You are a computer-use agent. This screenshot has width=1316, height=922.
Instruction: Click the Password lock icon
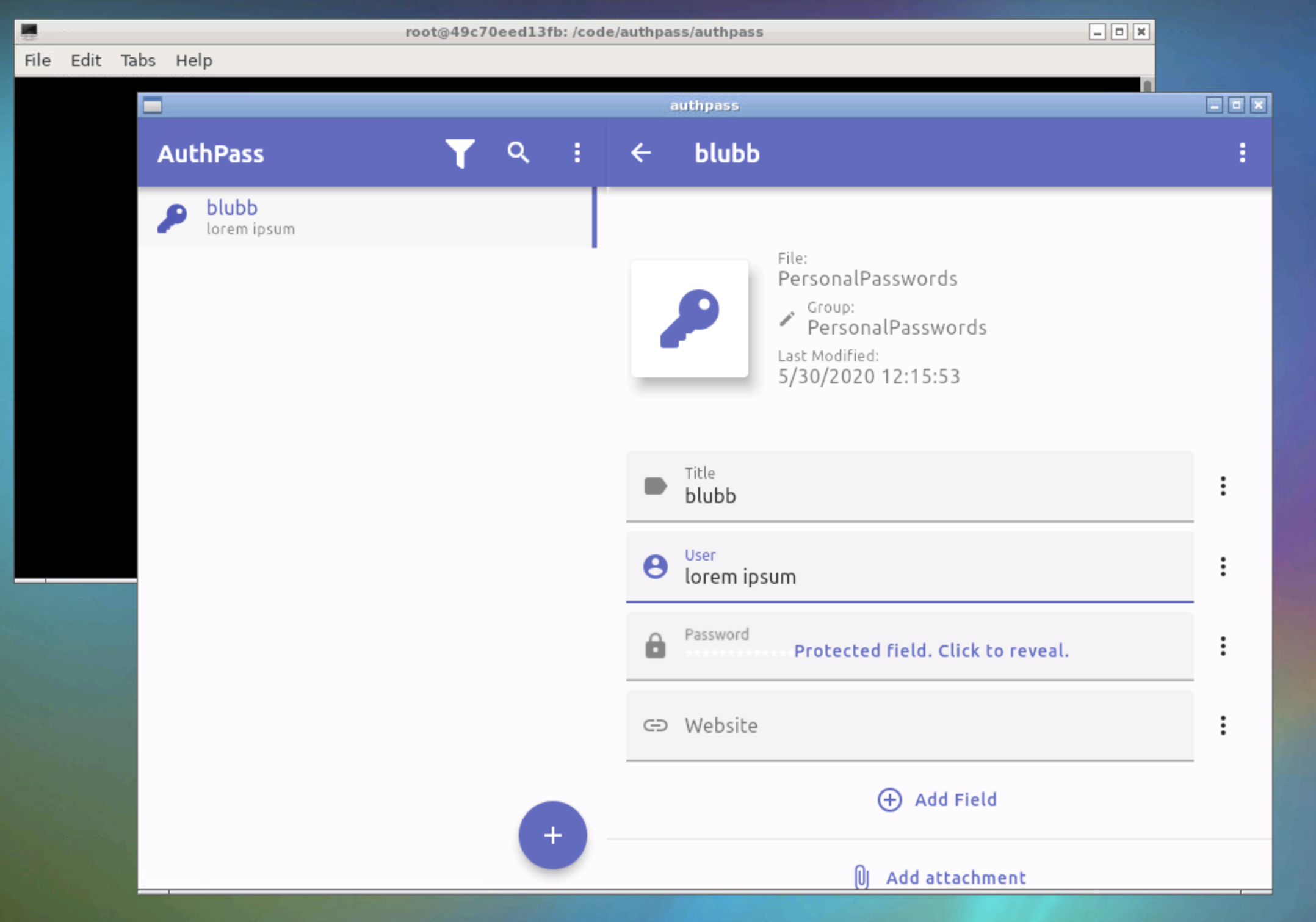(655, 646)
